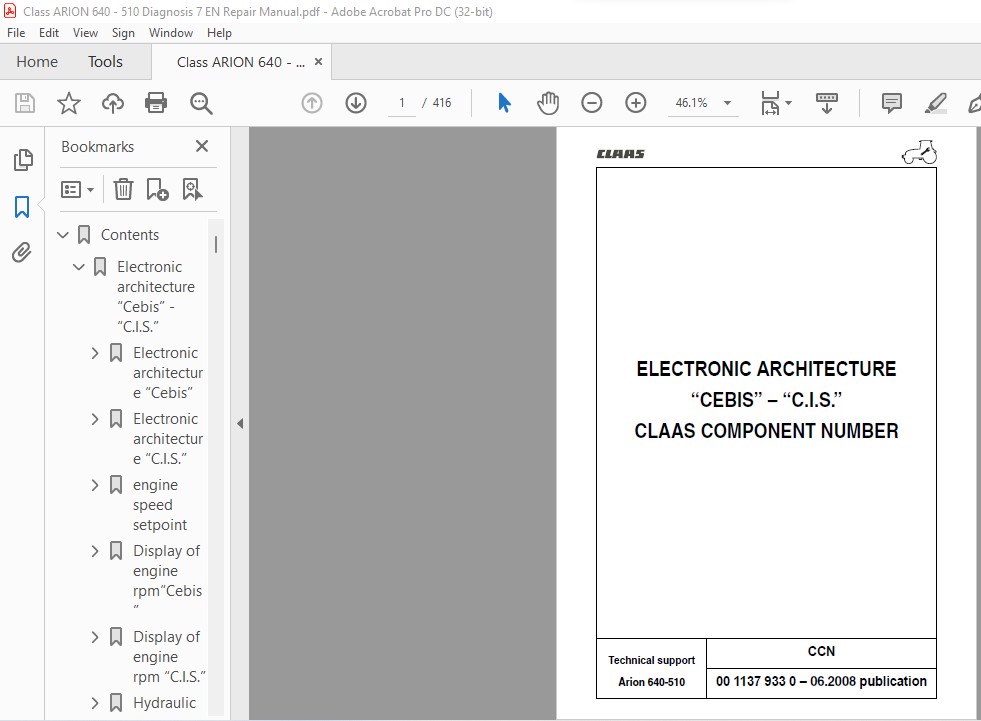
Task: Click the bookmarks panel scrollbar thumb
Action: point(216,244)
